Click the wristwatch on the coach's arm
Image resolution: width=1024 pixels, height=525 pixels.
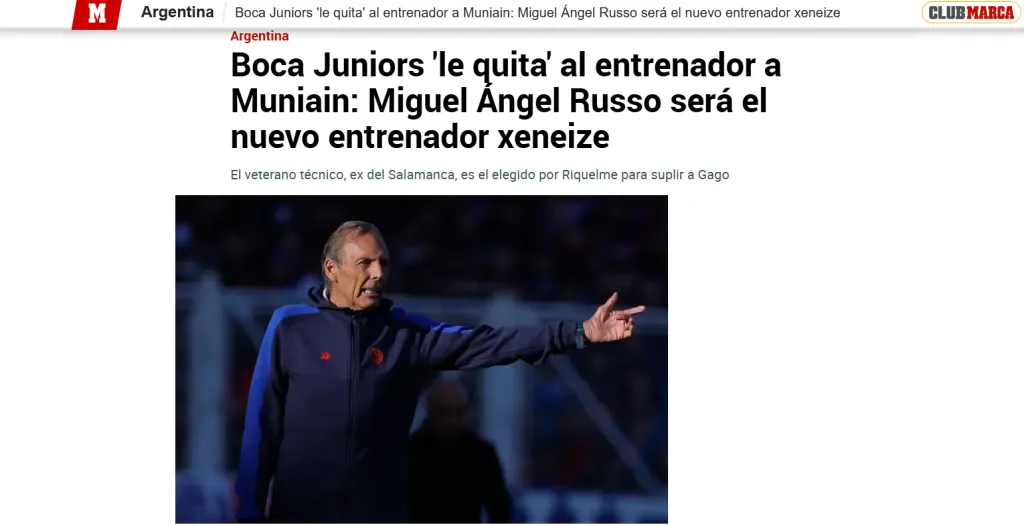579,335
